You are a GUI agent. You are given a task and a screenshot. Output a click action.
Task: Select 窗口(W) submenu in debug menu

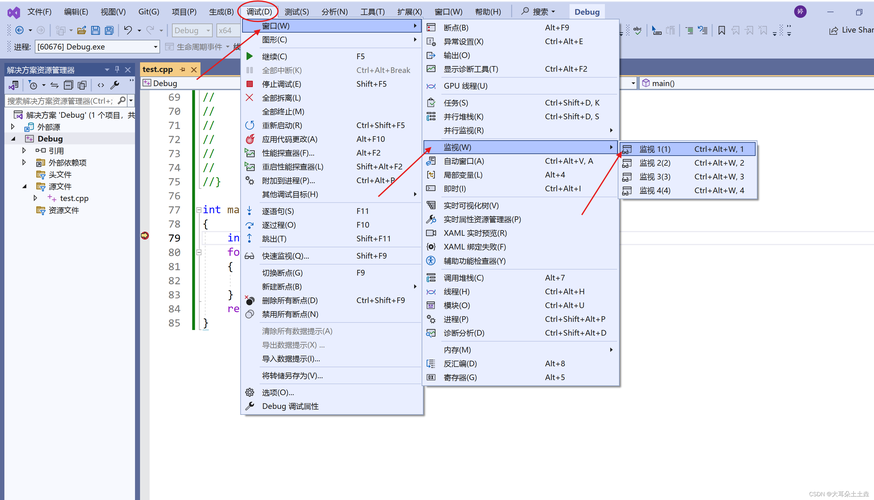pos(332,26)
